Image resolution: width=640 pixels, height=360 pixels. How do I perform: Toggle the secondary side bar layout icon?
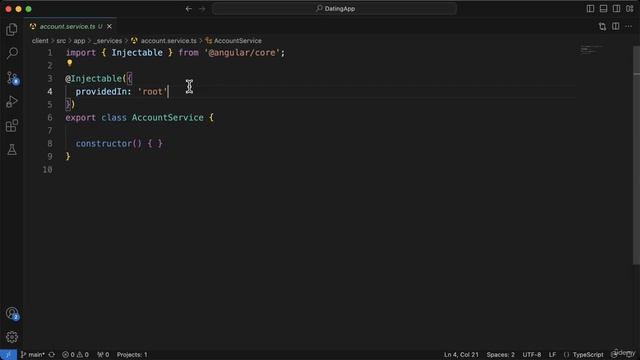(616, 9)
